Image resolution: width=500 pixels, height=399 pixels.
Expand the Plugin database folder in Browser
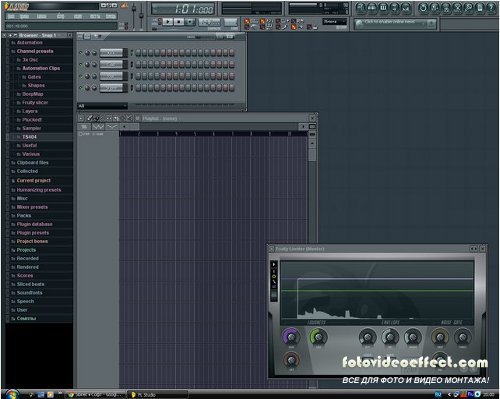34,224
